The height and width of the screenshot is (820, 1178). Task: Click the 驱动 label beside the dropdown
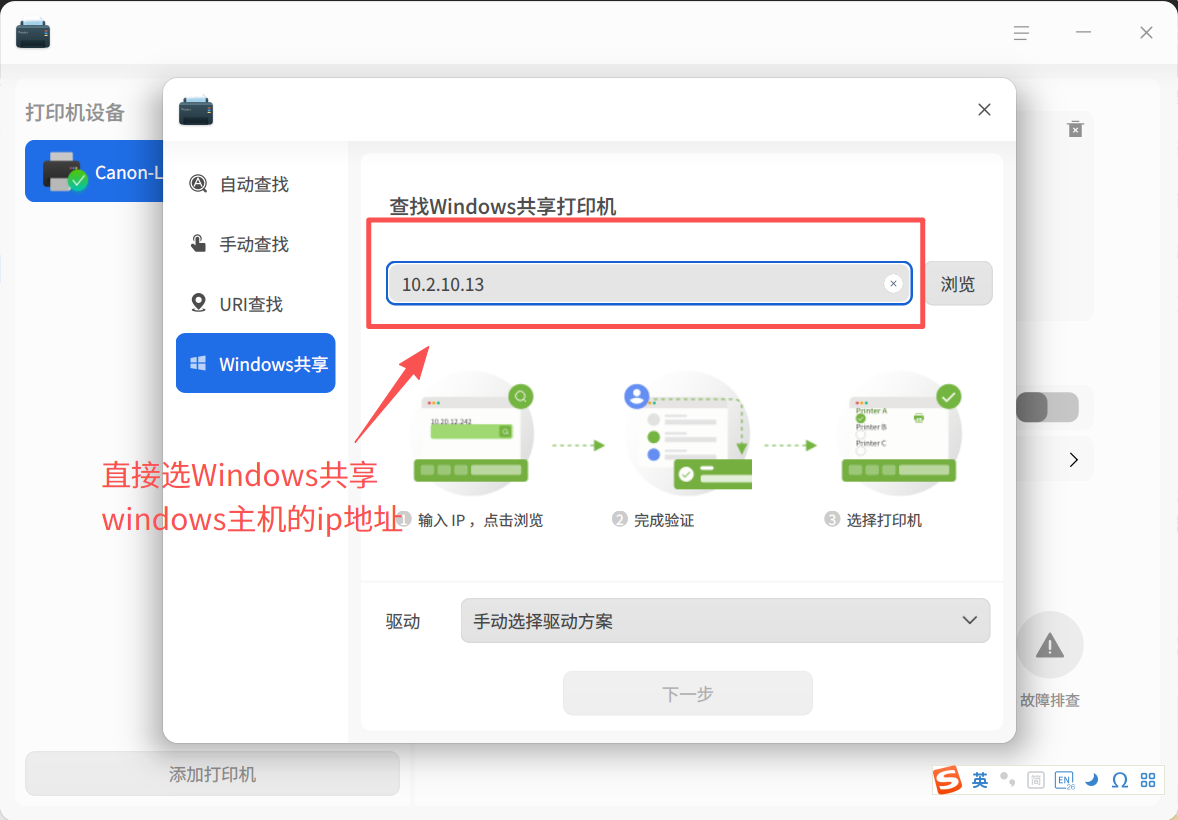click(403, 622)
